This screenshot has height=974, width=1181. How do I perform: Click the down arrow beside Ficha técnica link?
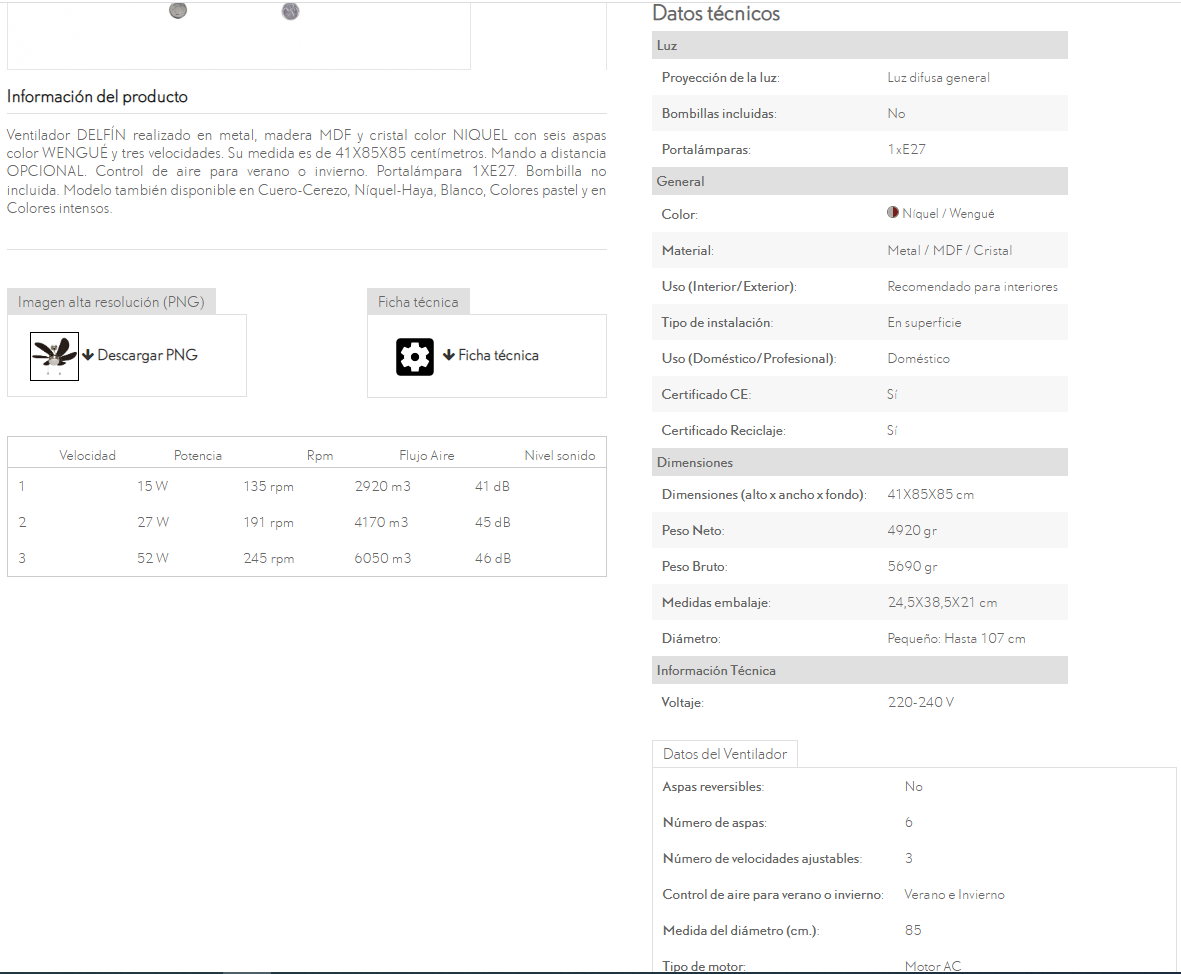(449, 355)
